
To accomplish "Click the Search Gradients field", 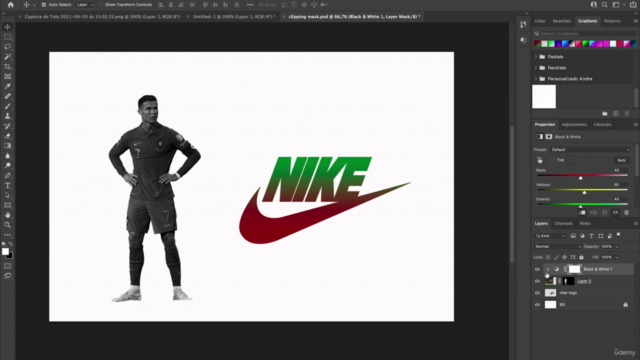I will pos(585,33).
